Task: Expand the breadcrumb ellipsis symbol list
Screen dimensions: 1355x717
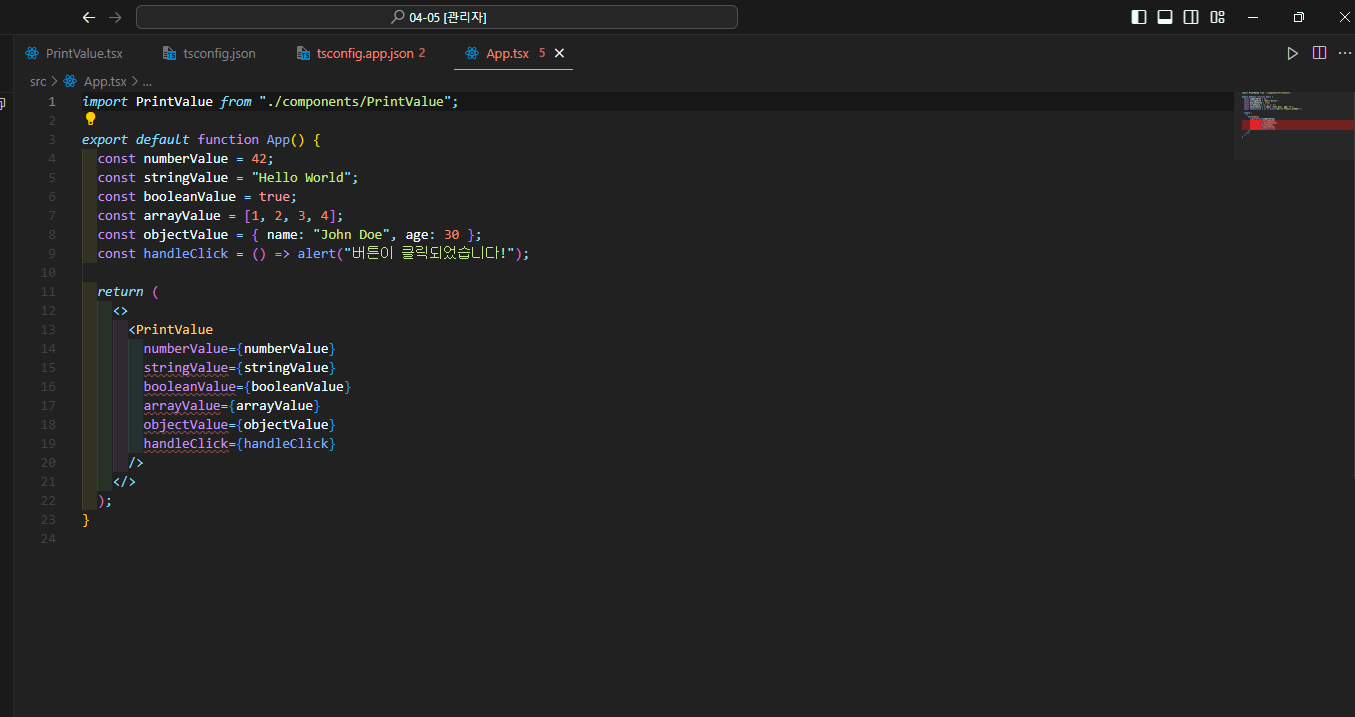Action: pyautogui.click(x=146, y=81)
